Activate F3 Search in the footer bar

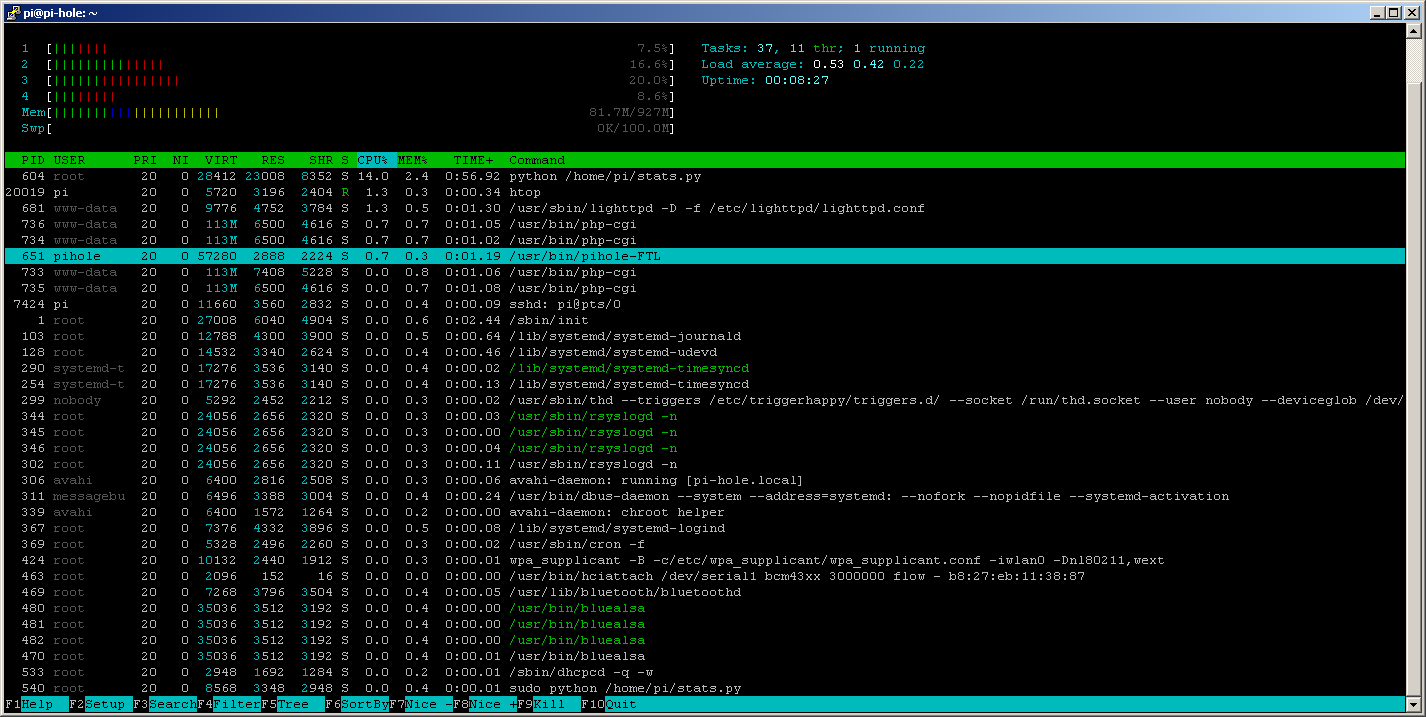click(x=172, y=704)
